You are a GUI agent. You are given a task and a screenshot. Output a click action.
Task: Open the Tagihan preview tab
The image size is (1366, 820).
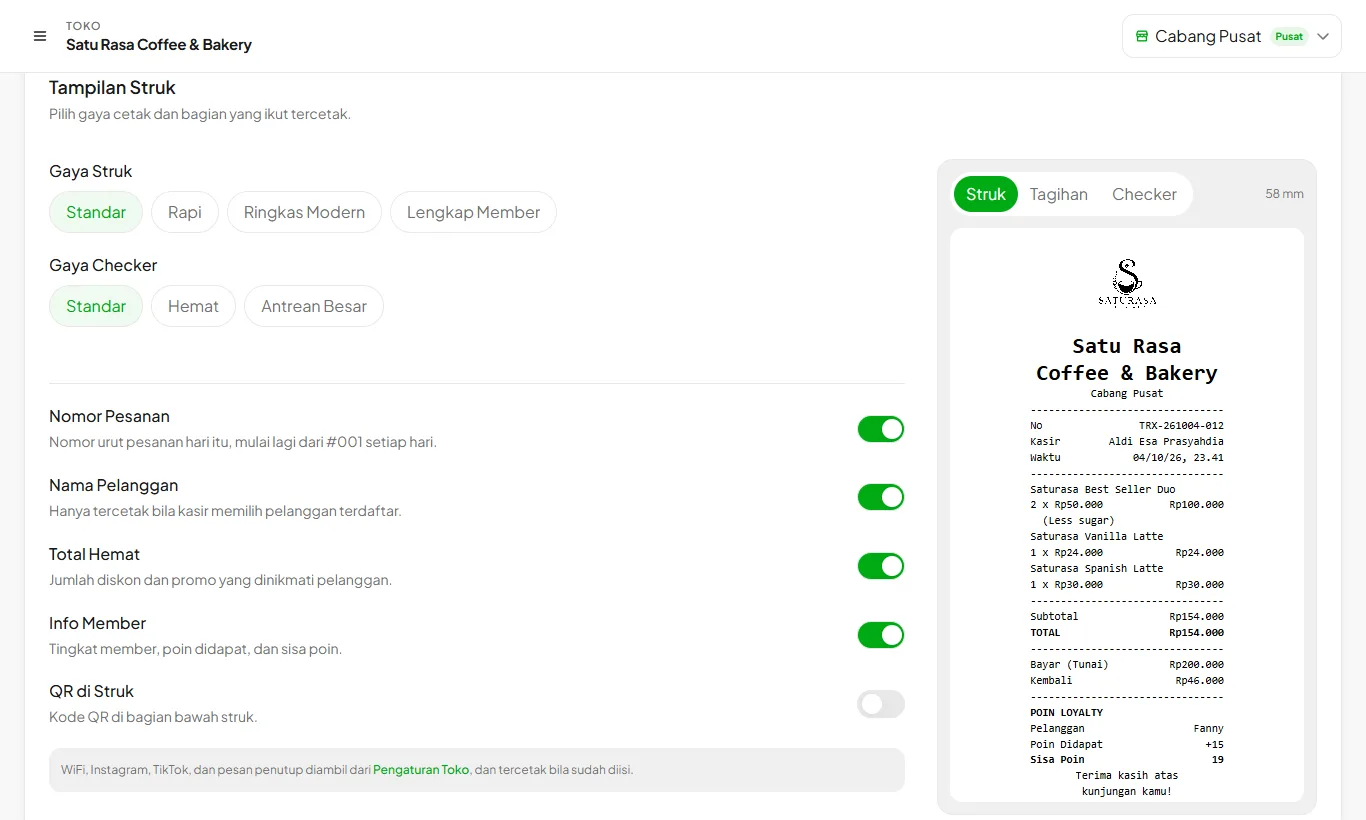pos(1059,194)
